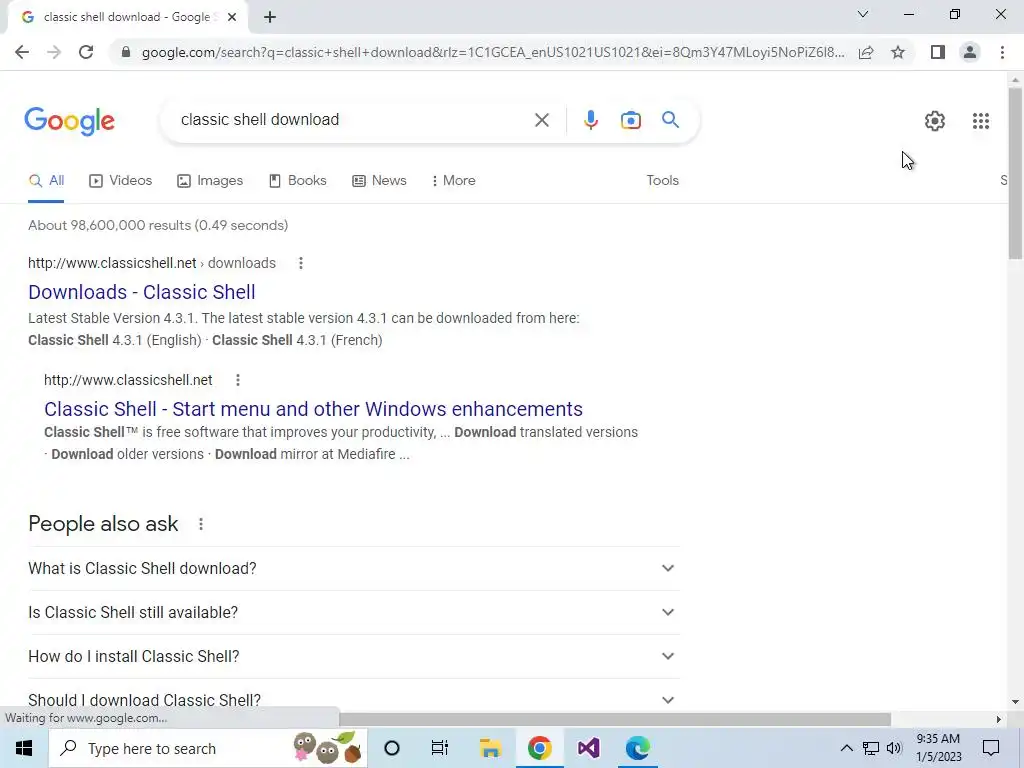Open Google quick settings gear
The height and width of the screenshot is (768, 1024).
click(x=935, y=121)
